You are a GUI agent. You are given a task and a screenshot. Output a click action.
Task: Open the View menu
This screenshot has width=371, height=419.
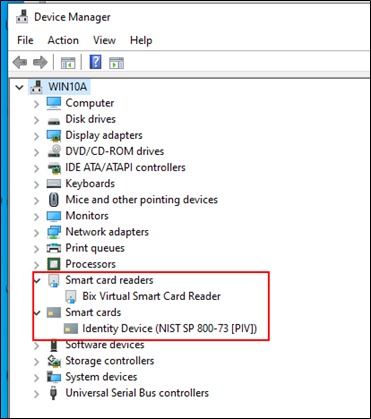pos(104,40)
